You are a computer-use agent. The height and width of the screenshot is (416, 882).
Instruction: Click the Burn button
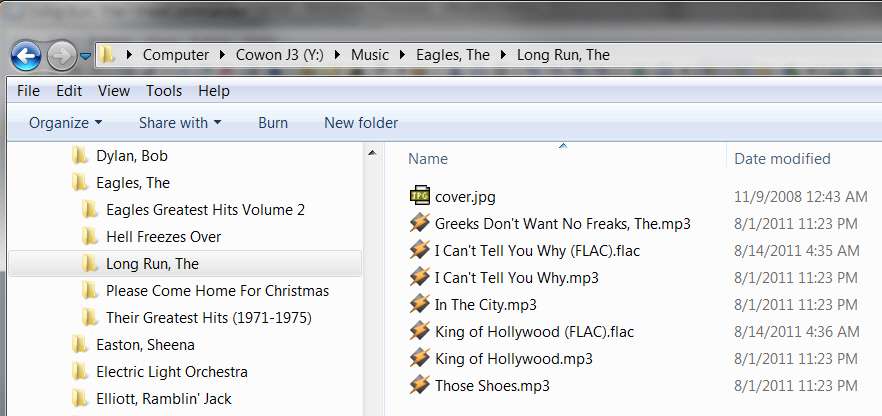tap(273, 123)
